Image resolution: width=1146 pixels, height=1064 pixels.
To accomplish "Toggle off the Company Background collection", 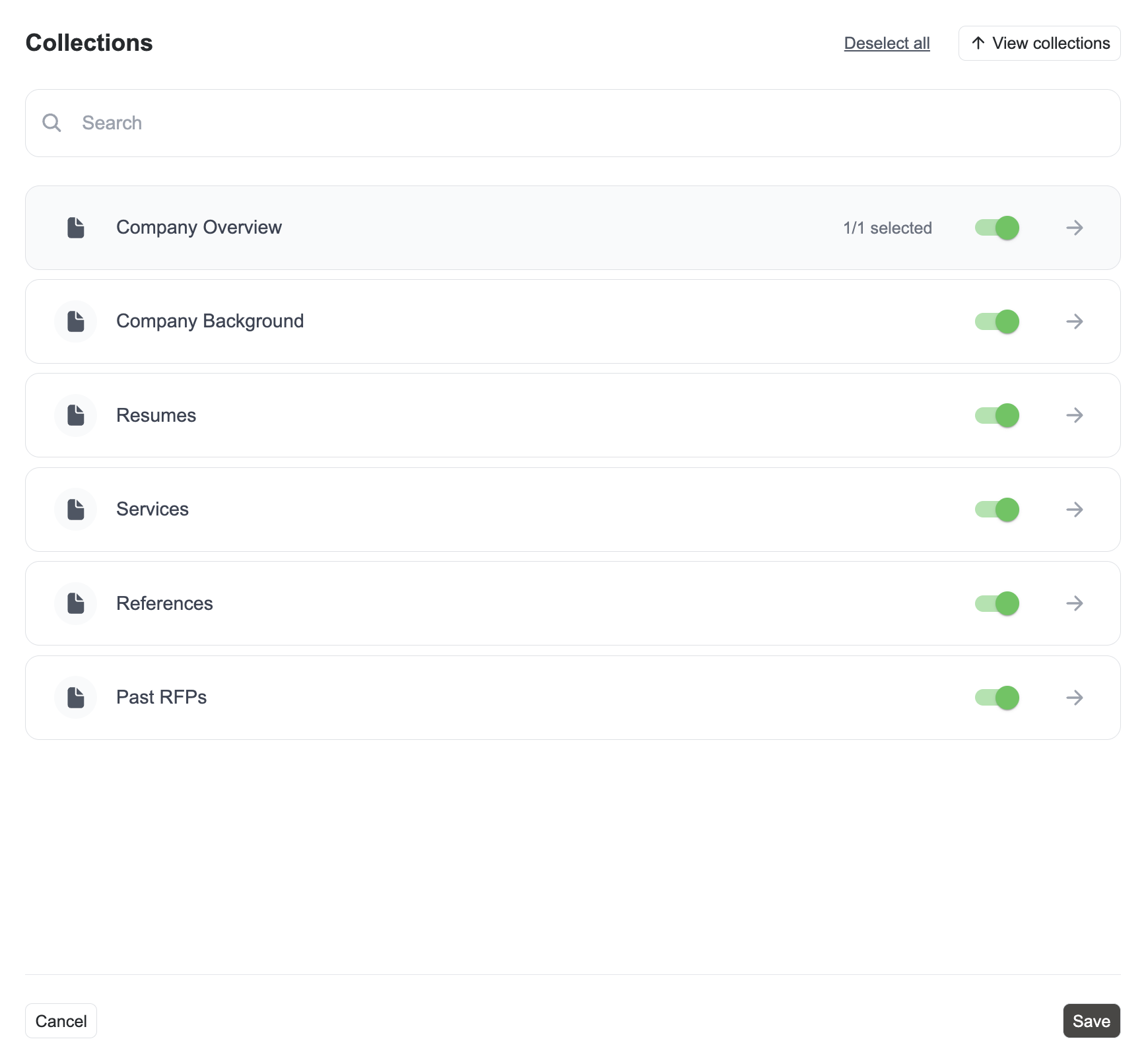I will (x=997, y=321).
